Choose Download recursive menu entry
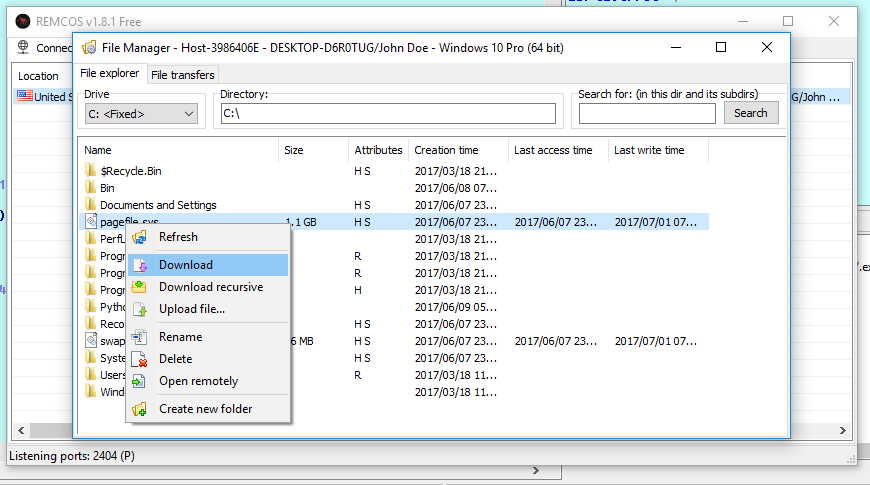 coord(208,287)
